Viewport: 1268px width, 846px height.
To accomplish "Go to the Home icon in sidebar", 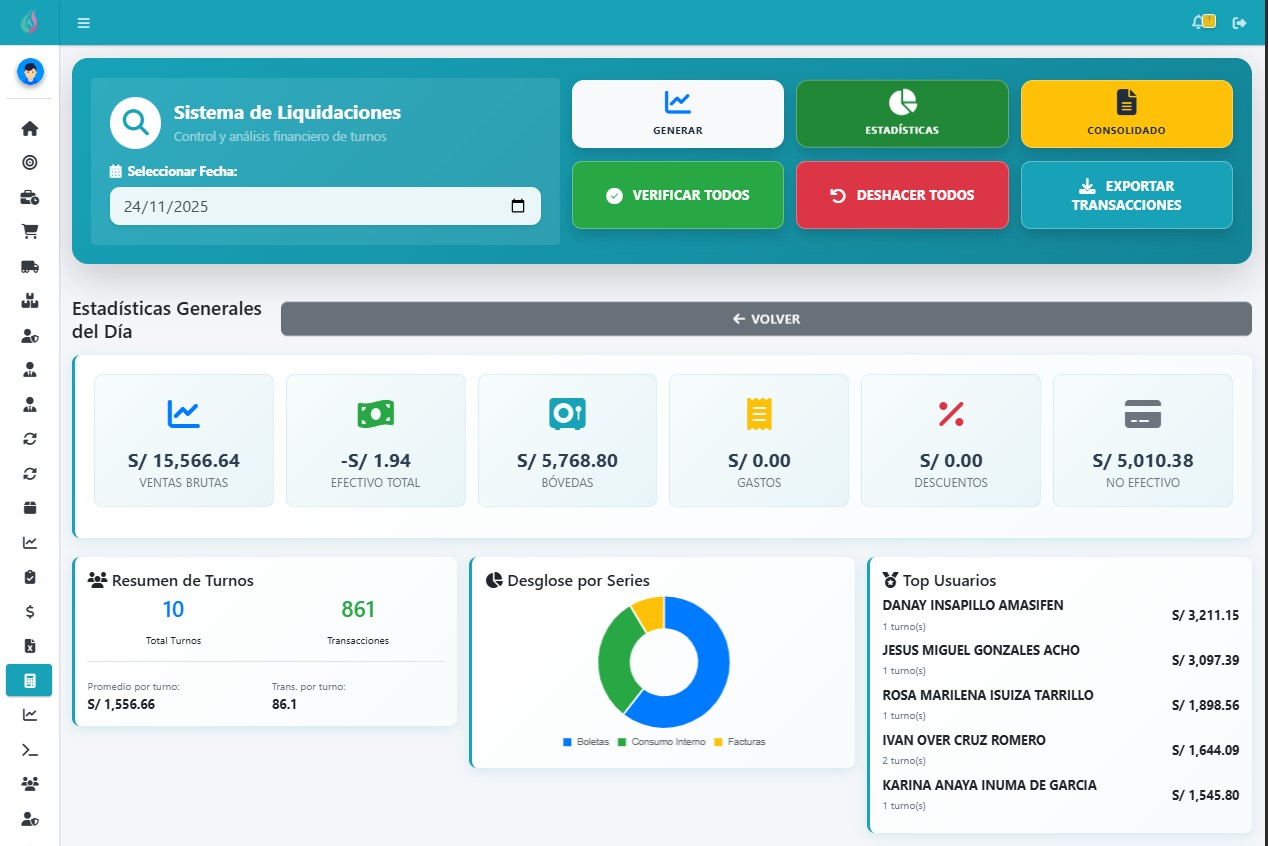I will click(x=30, y=129).
